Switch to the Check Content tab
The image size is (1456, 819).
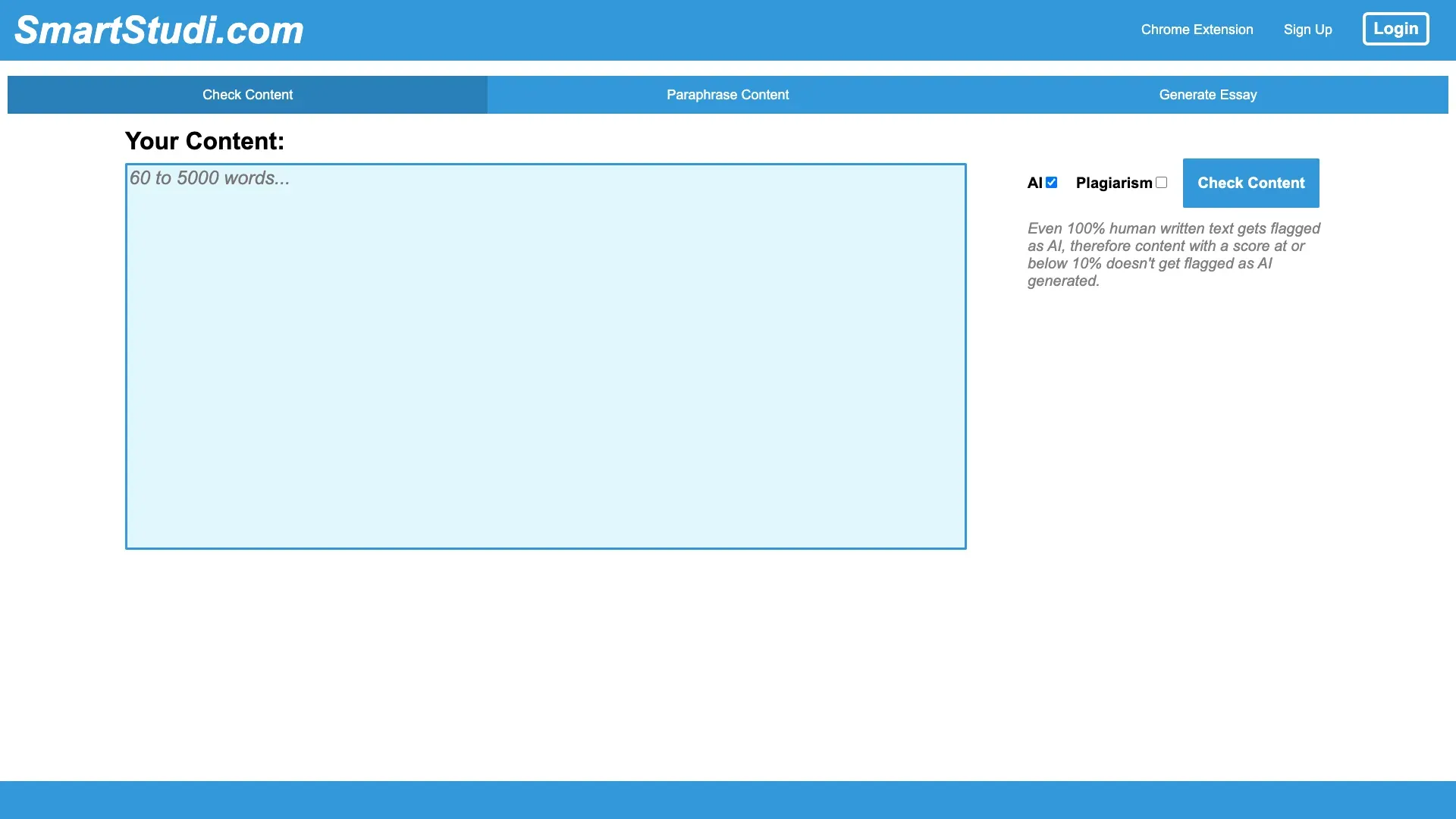coord(247,95)
